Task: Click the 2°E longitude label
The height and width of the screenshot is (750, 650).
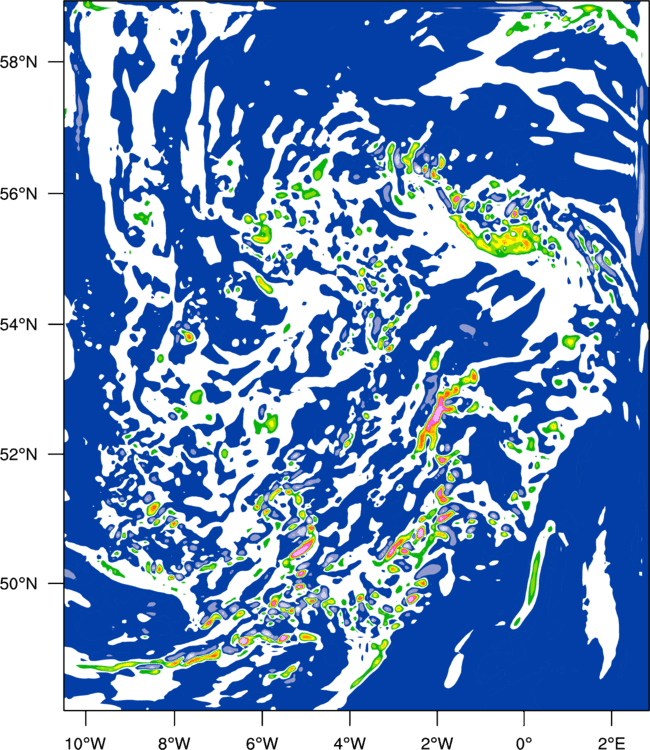Action: click(x=612, y=743)
